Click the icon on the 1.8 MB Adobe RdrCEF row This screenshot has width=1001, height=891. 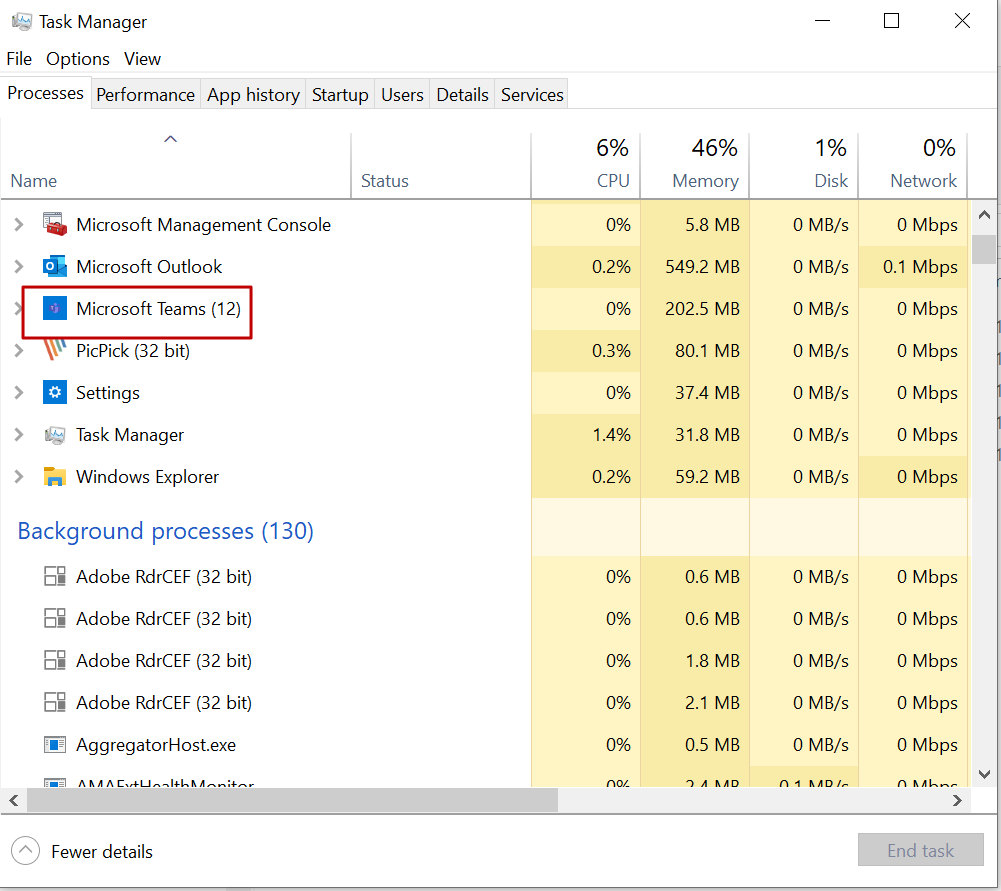[x=55, y=660]
